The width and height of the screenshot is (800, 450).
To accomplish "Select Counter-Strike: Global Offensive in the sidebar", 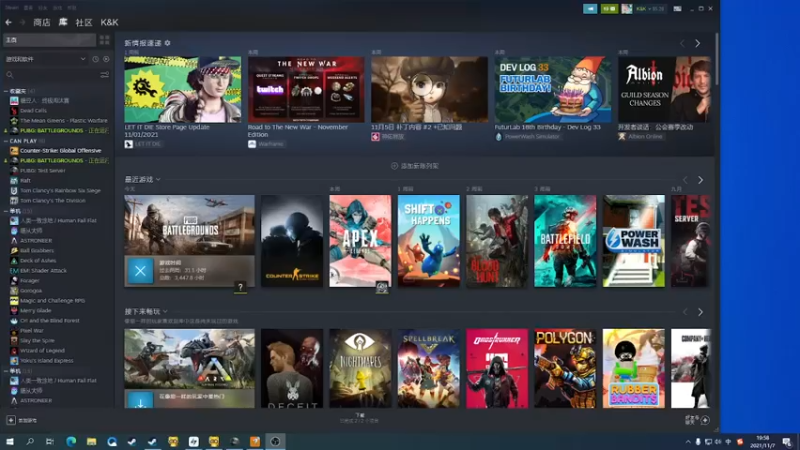I will click(x=60, y=151).
